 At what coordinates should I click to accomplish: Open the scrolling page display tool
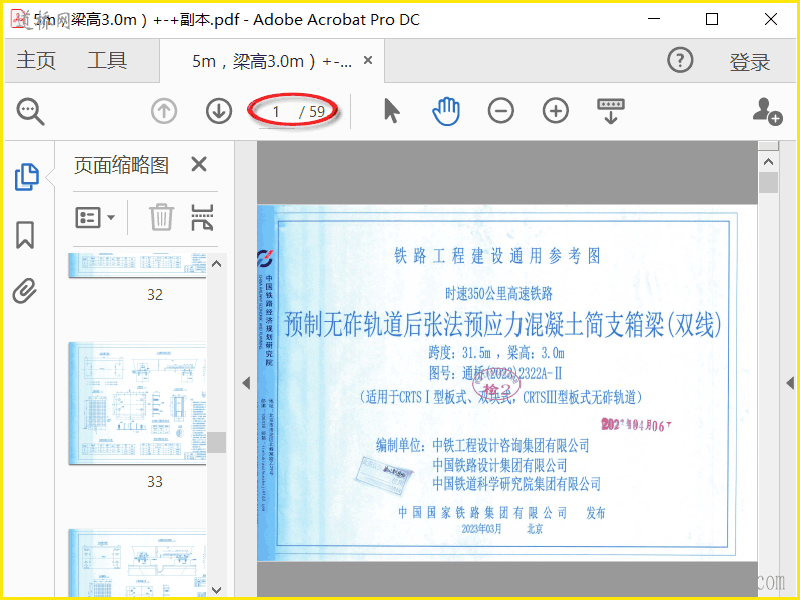click(611, 111)
